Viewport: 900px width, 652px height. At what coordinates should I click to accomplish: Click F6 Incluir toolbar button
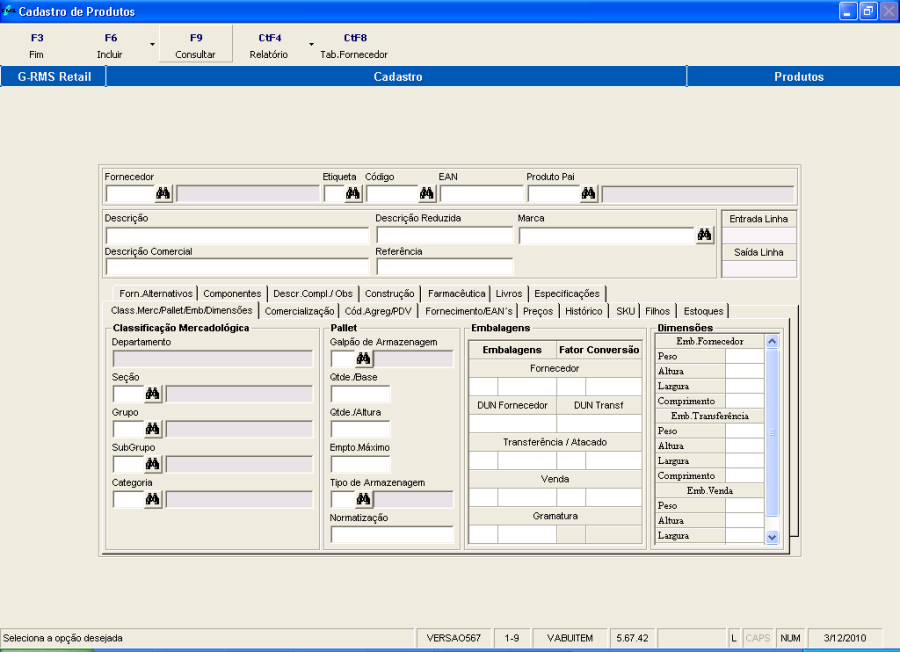point(110,45)
